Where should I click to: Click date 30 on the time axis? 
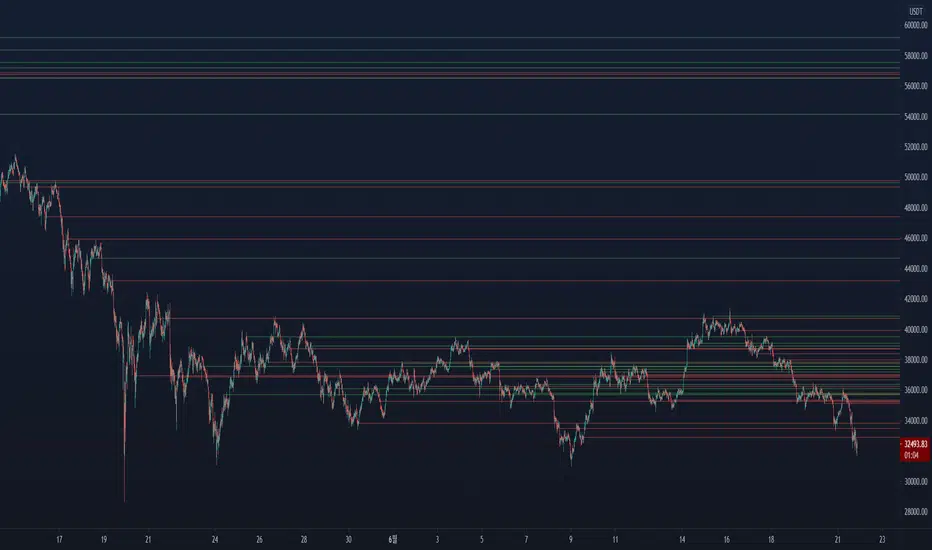click(x=348, y=539)
